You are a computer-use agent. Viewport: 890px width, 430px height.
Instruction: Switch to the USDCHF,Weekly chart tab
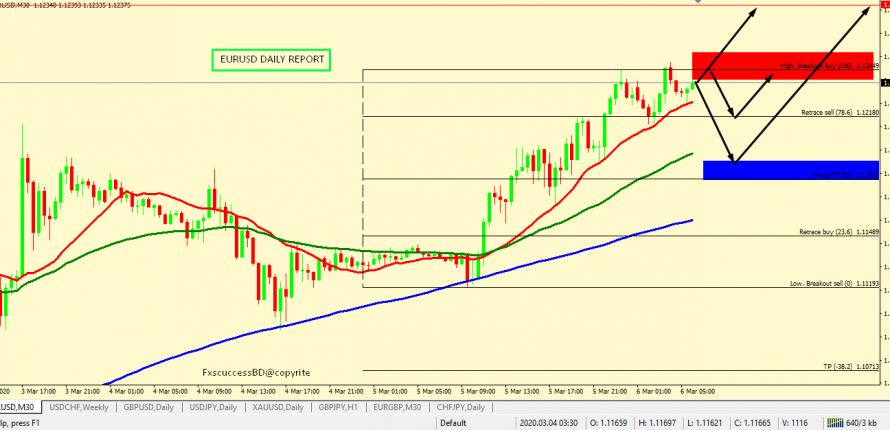point(78,408)
